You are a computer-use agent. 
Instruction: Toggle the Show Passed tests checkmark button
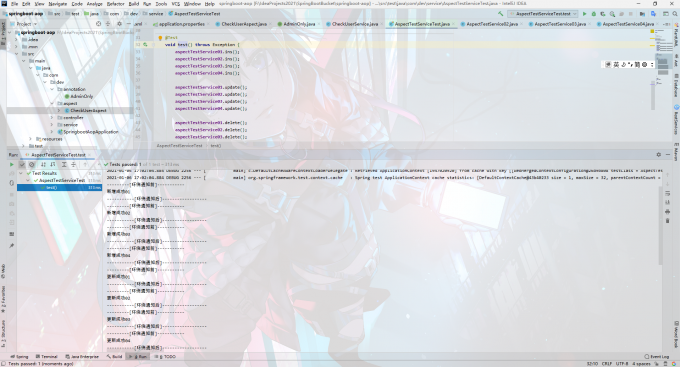22,164
